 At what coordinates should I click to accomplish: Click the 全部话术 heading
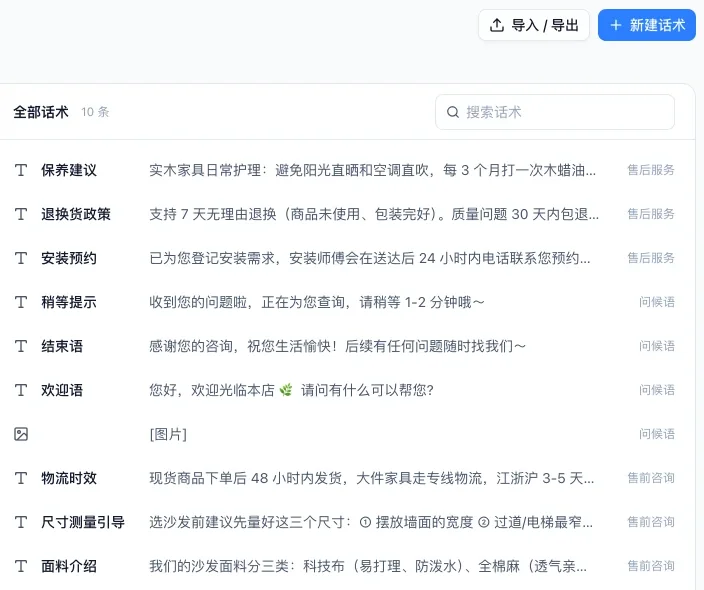point(41,112)
